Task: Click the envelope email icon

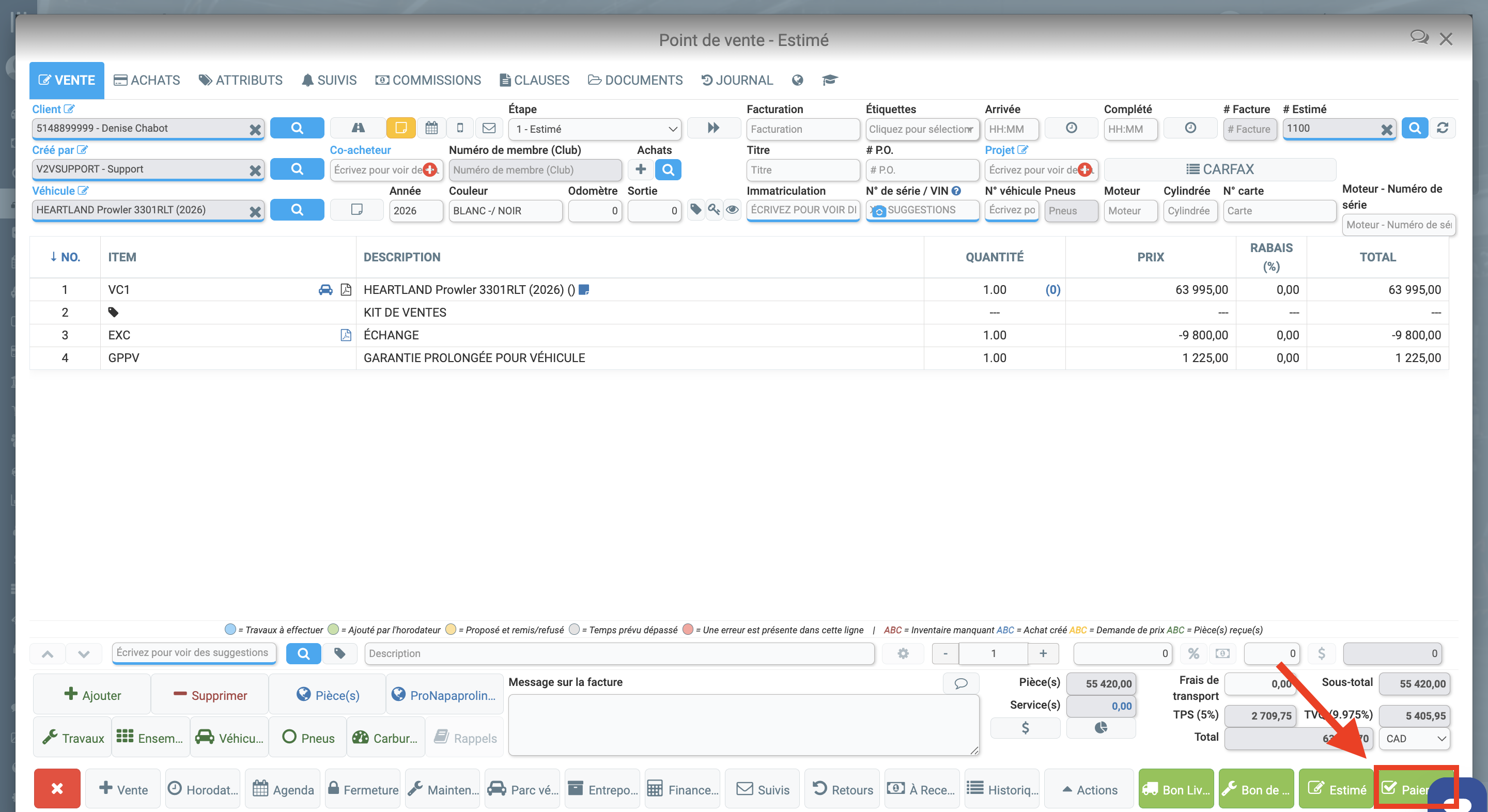Action: click(x=489, y=128)
